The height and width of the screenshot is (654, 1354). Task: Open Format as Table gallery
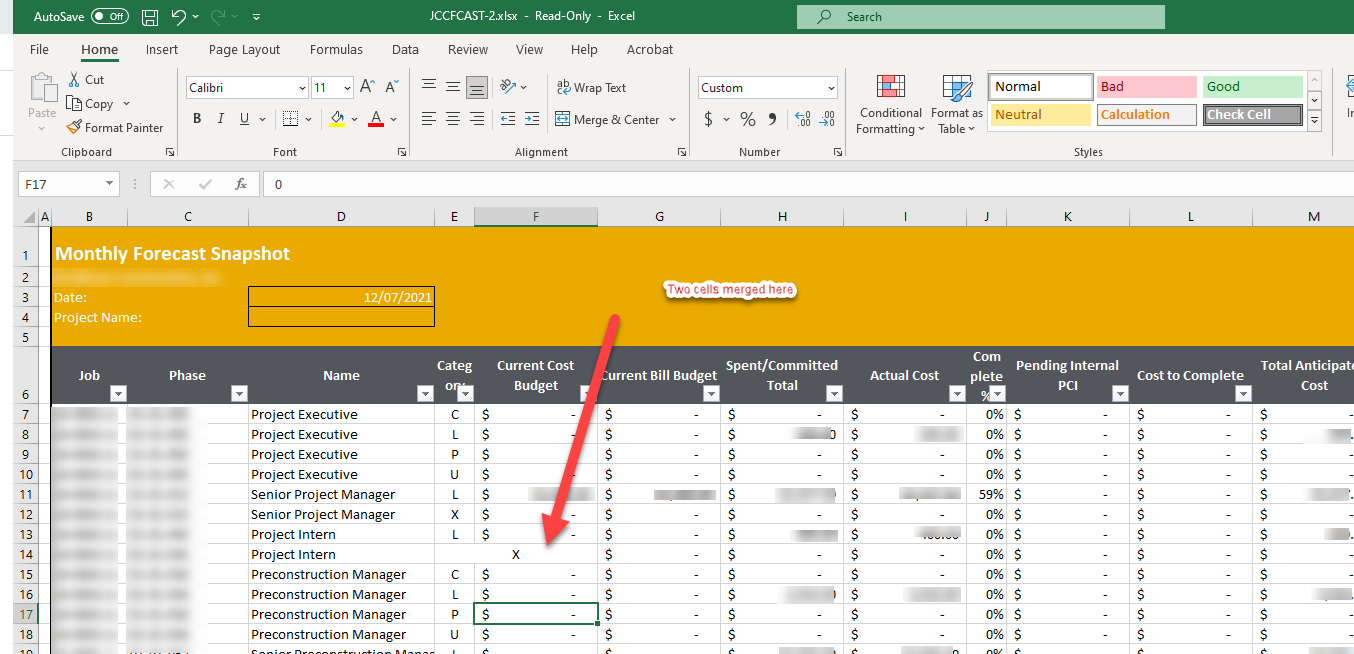click(957, 104)
